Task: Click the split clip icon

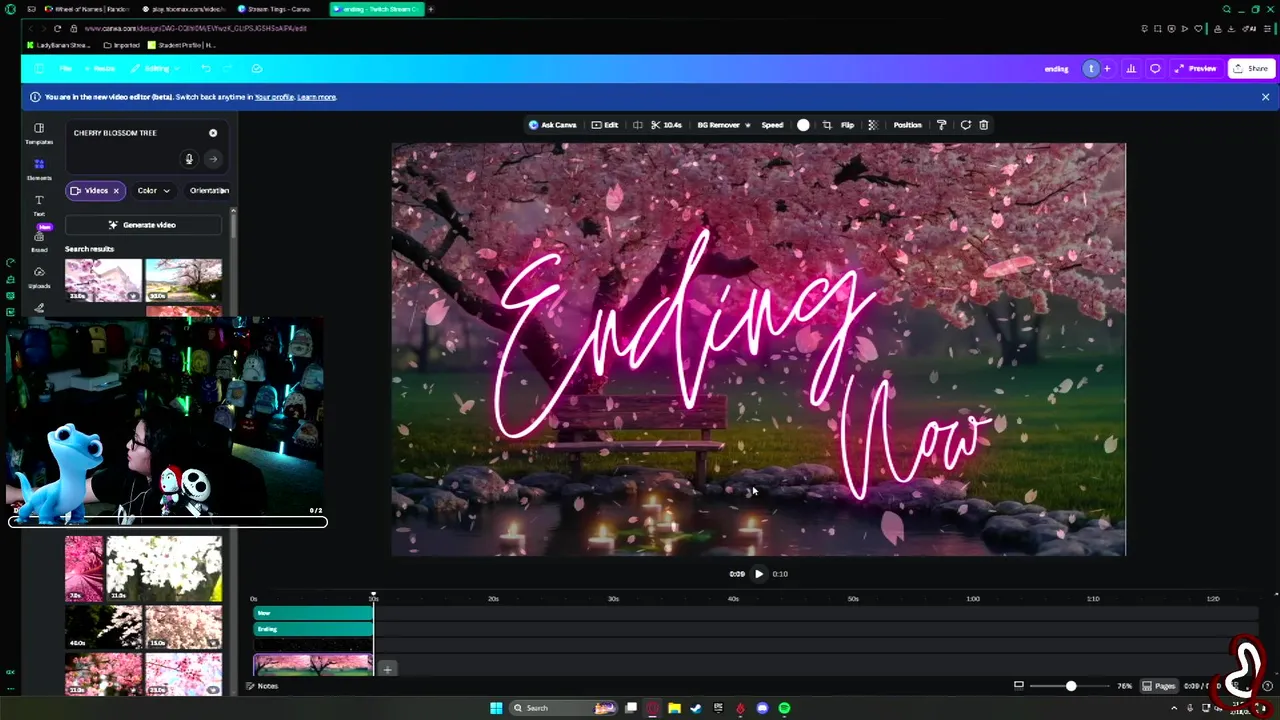Action: [x=638, y=125]
